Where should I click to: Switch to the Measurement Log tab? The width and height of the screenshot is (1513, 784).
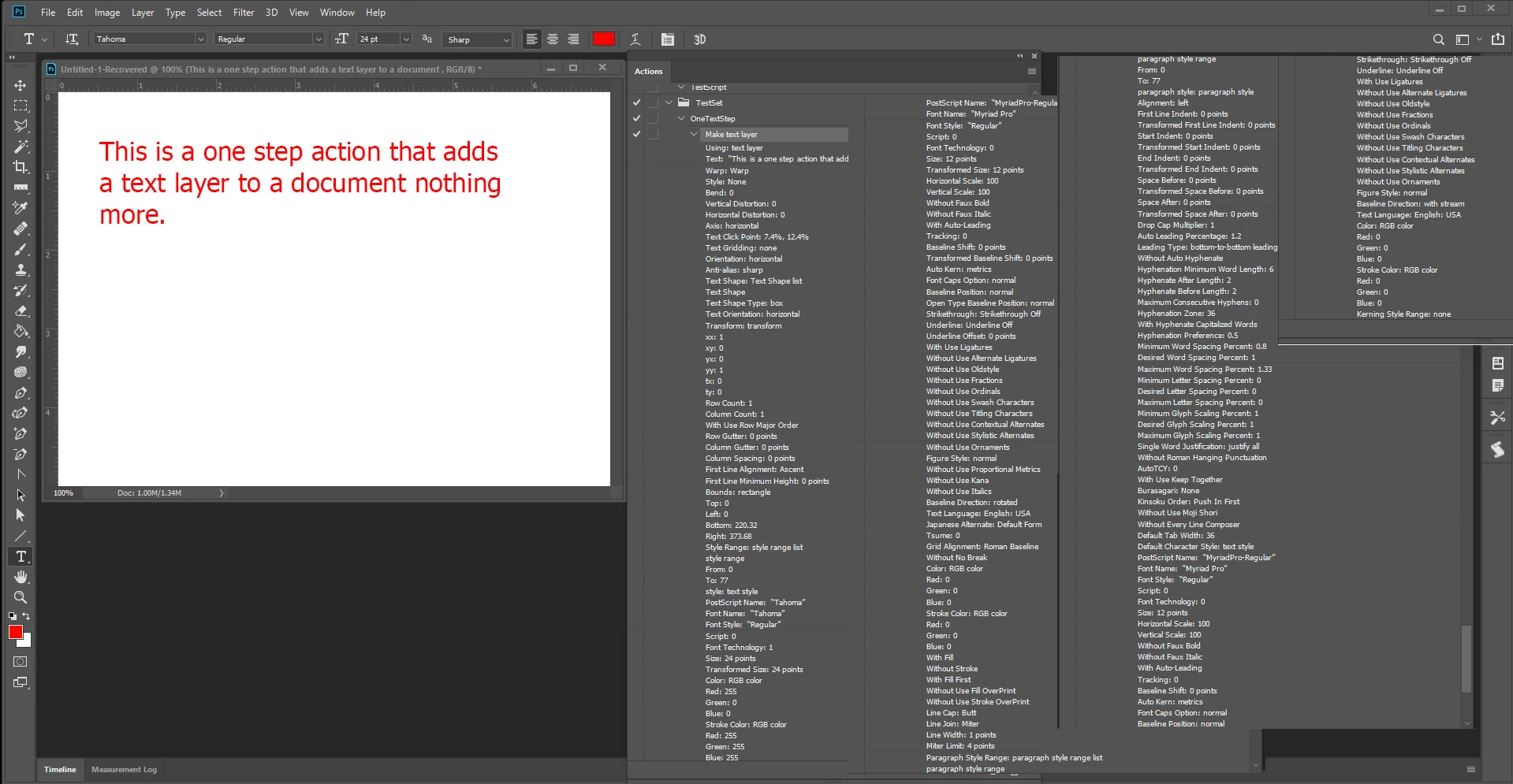124,770
